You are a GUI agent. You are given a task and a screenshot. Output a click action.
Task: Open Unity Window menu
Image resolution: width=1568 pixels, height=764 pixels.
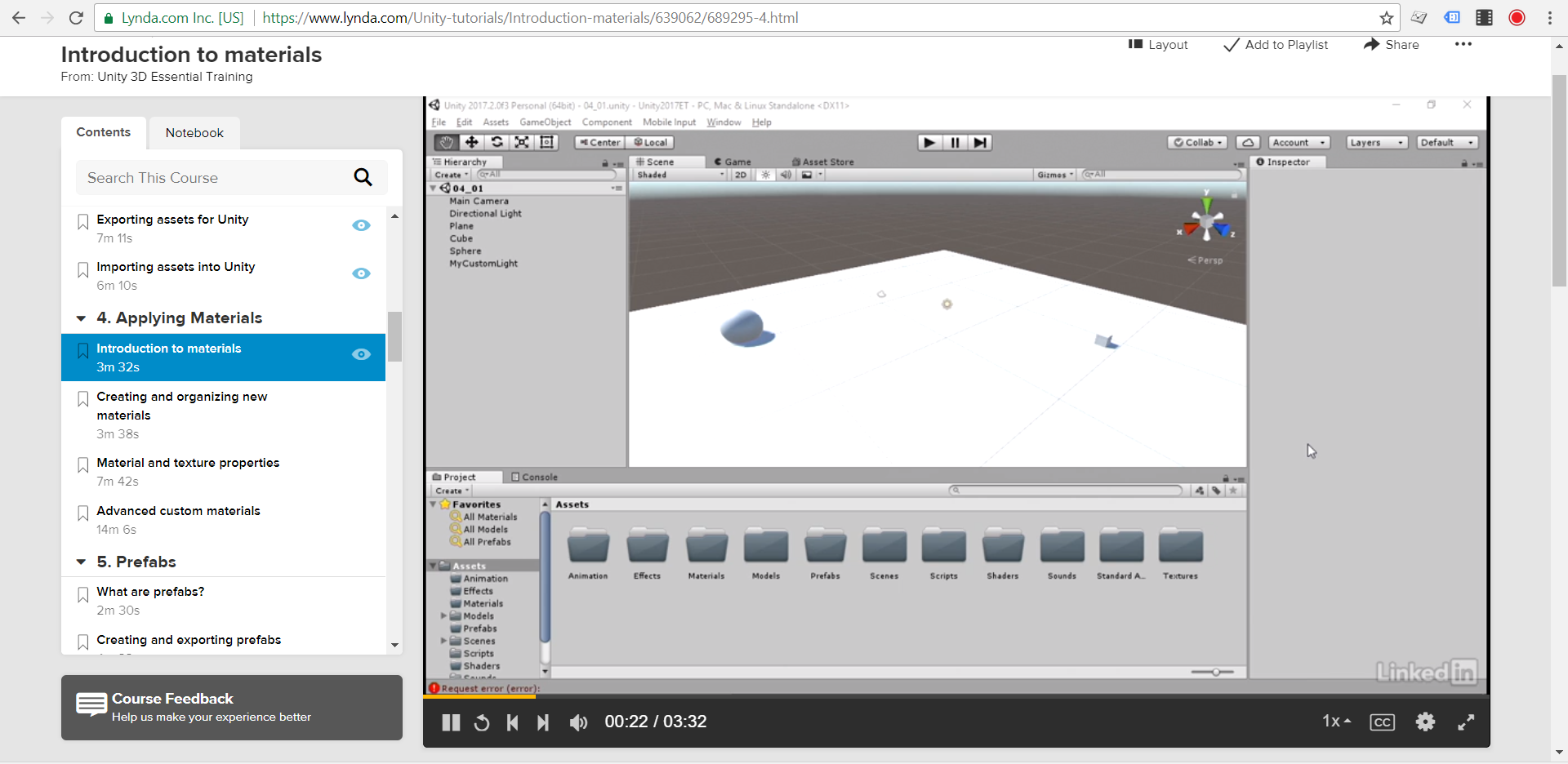click(724, 122)
